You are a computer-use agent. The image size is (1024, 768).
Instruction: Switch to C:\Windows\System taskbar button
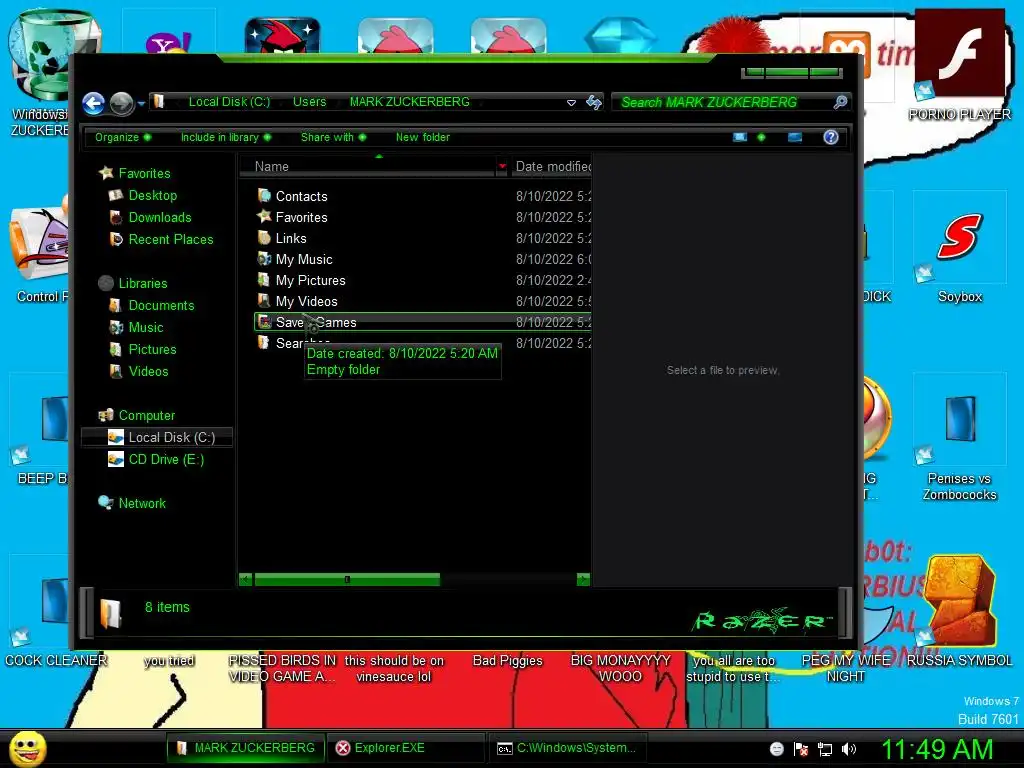point(566,748)
